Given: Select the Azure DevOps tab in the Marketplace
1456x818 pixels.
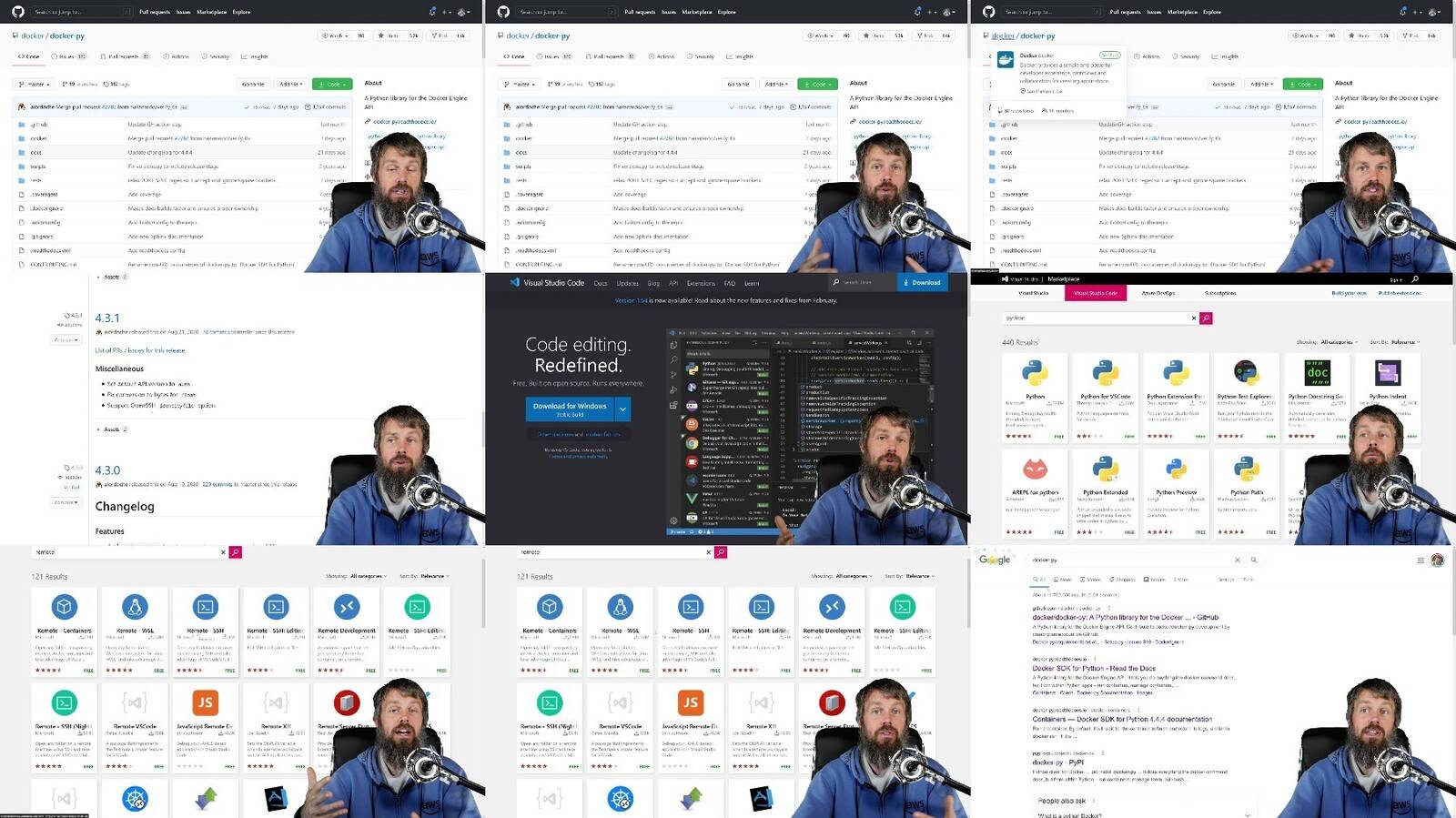Looking at the screenshot, I should [x=1158, y=293].
